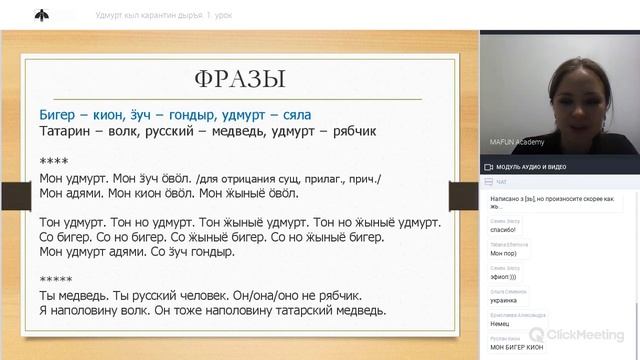Click the МОДУЛЬ АУДИО И ВИДЕО header label
The image size is (640, 360).
click(531, 167)
